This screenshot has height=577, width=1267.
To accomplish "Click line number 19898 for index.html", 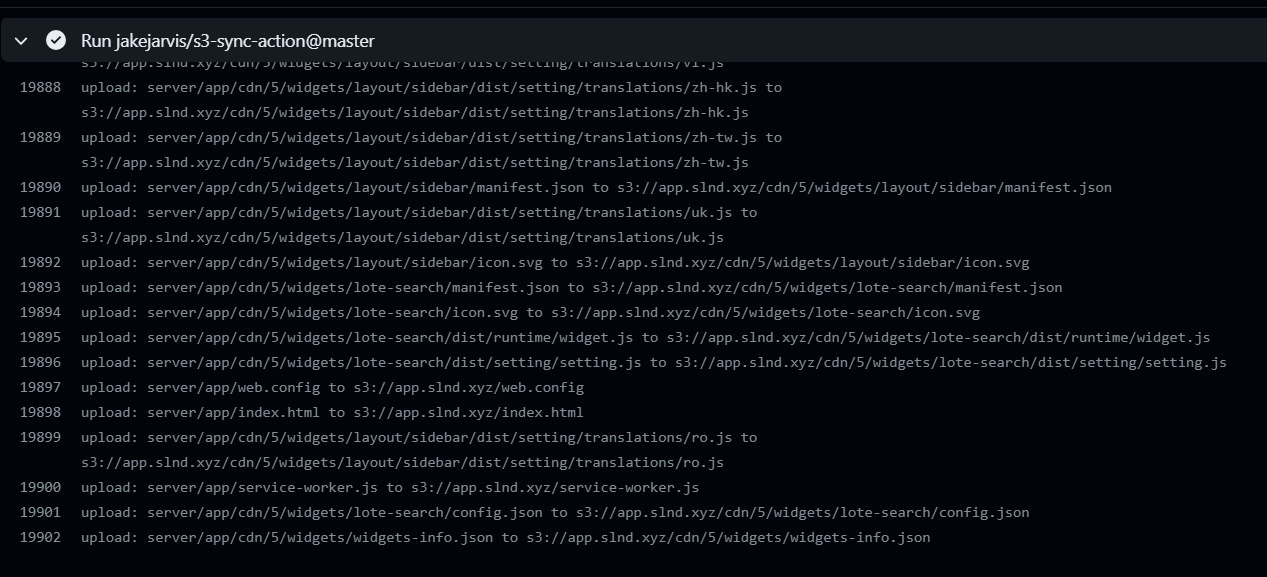I will tap(40, 413).
